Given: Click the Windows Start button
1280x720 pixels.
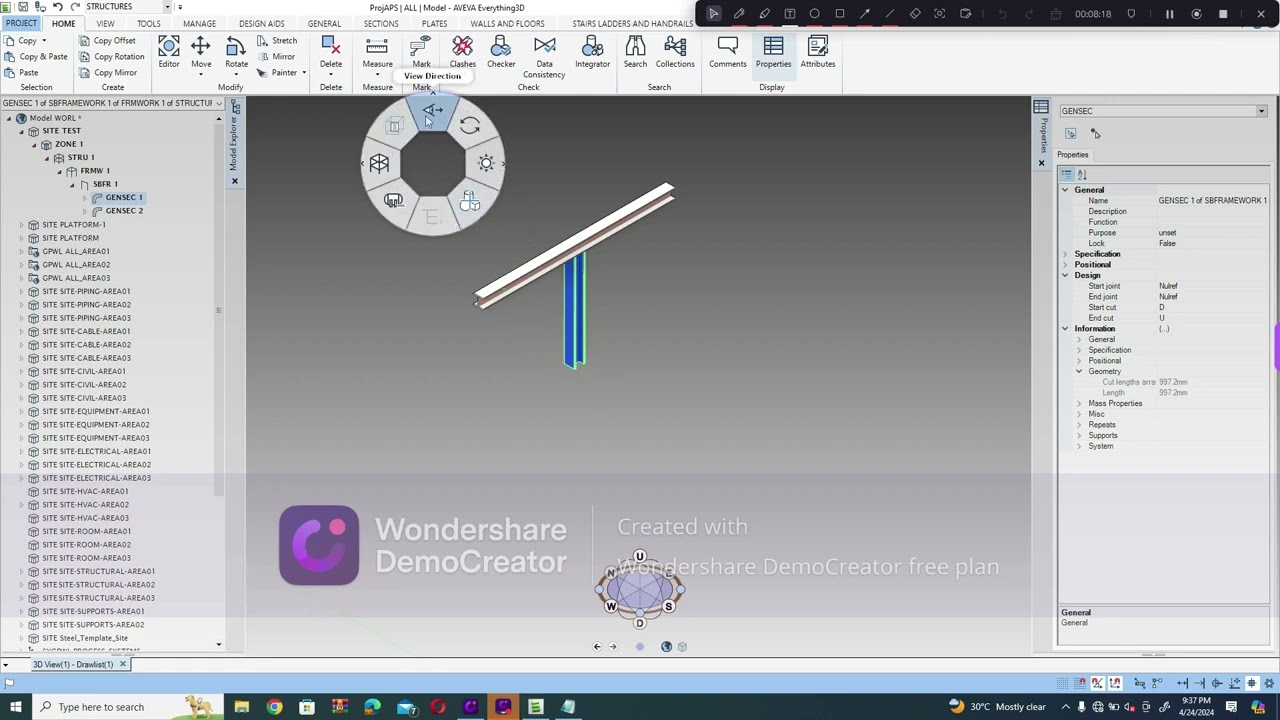Looking at the screenshot, I should tap(15, 707).
